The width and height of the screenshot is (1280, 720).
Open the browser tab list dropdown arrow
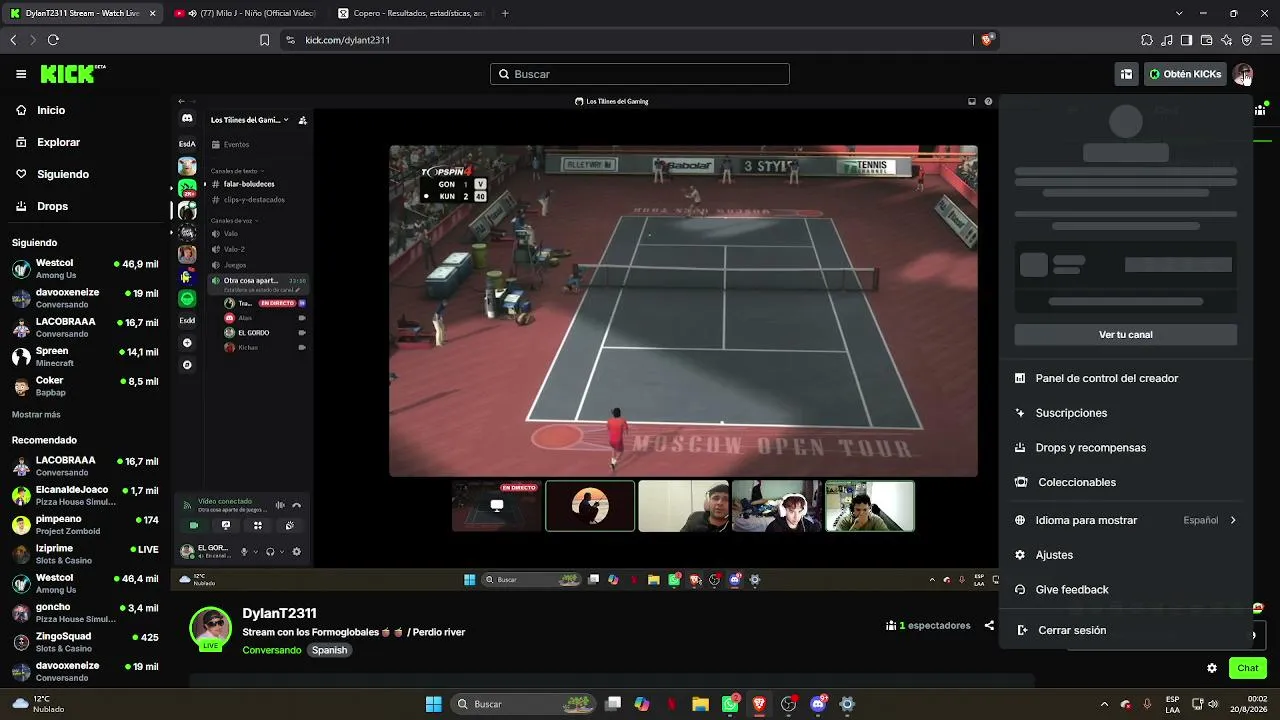pyautogui.click(x=1179, y=13)
